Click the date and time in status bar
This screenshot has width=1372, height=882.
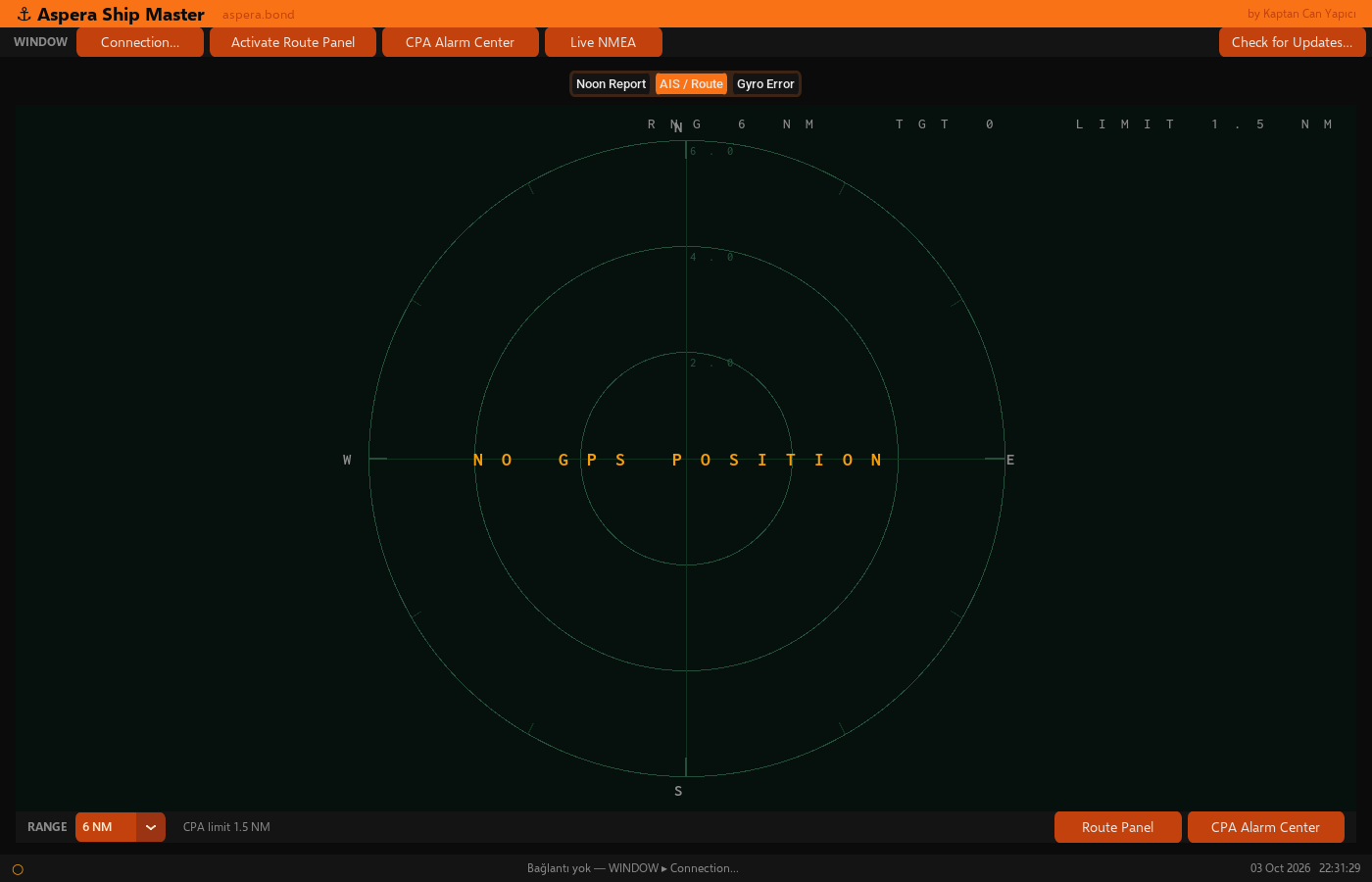click(x=1305, y=868)
